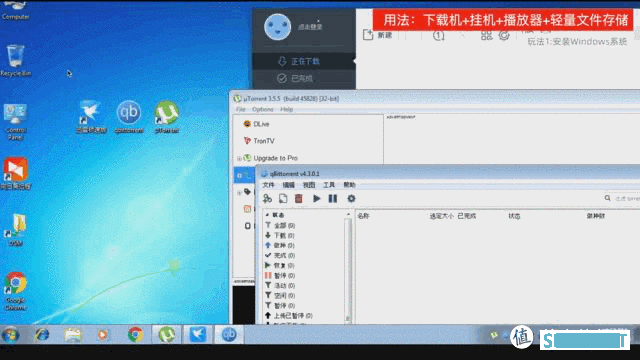Switch to 已完成 completed tab
Image resolution: width=640 pixels, height=360 pixels.
tap(304, 78)
